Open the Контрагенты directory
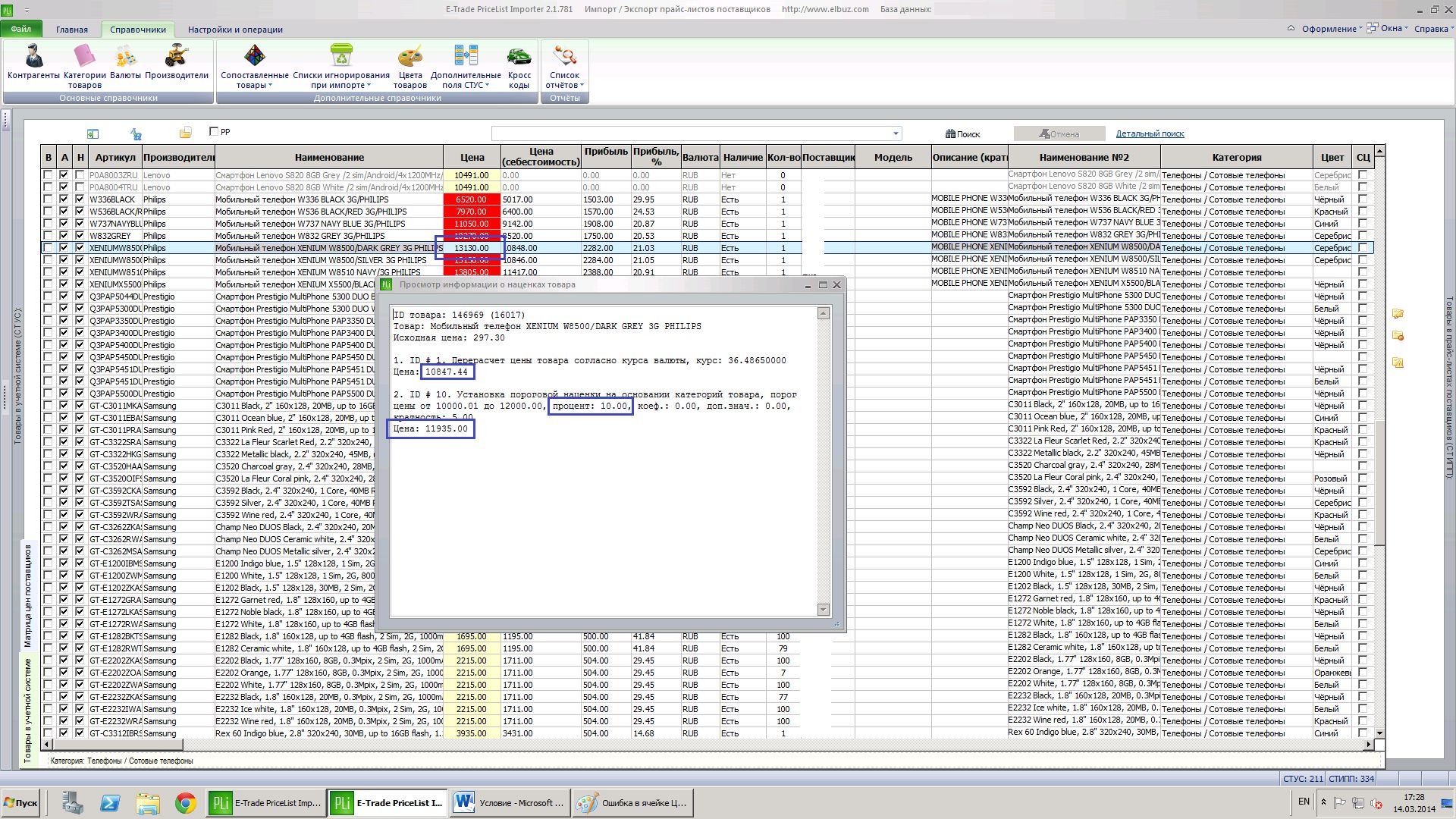The image size is (1456, 819). [33, 62]
